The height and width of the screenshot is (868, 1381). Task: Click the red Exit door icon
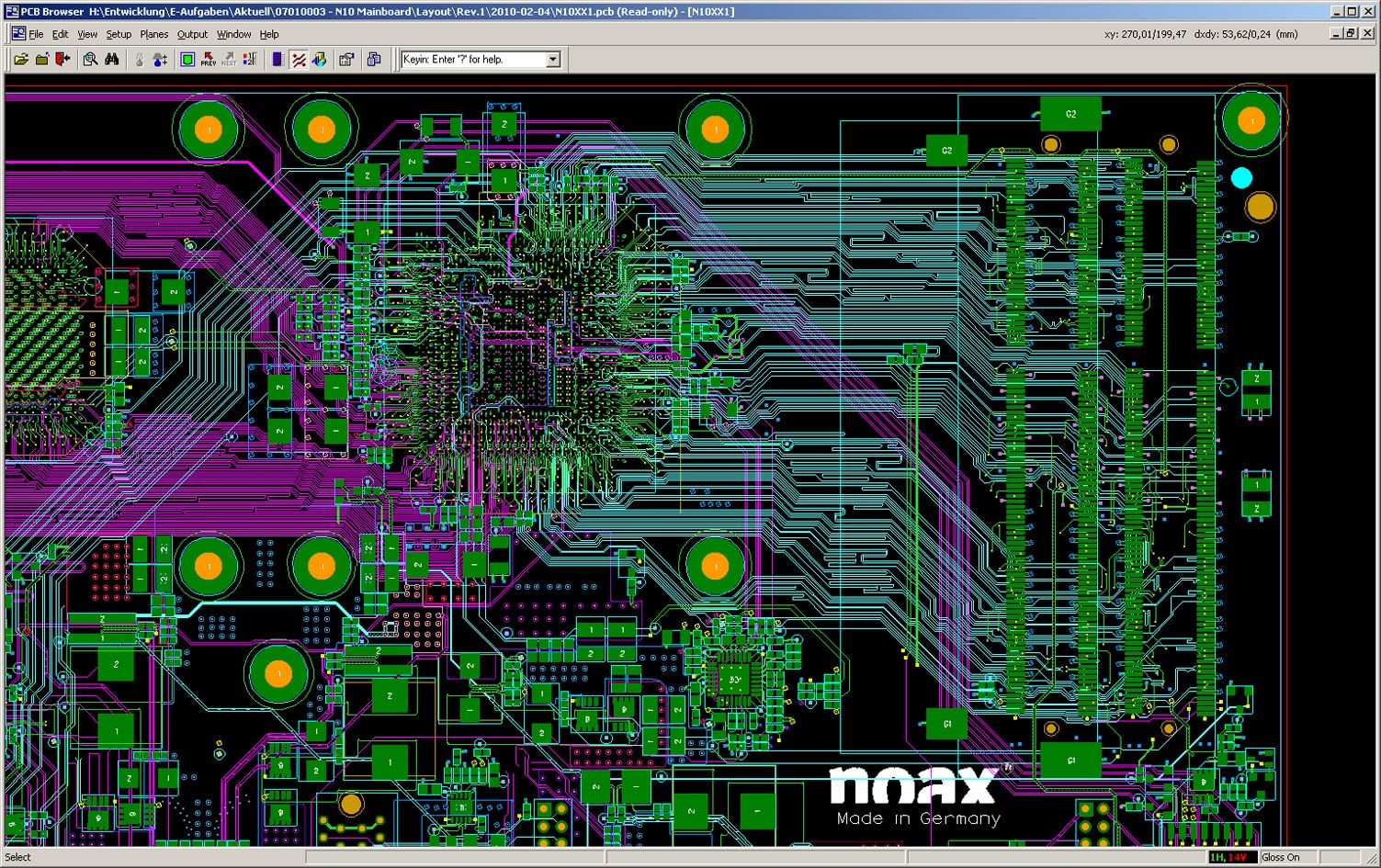coord(62,60)
